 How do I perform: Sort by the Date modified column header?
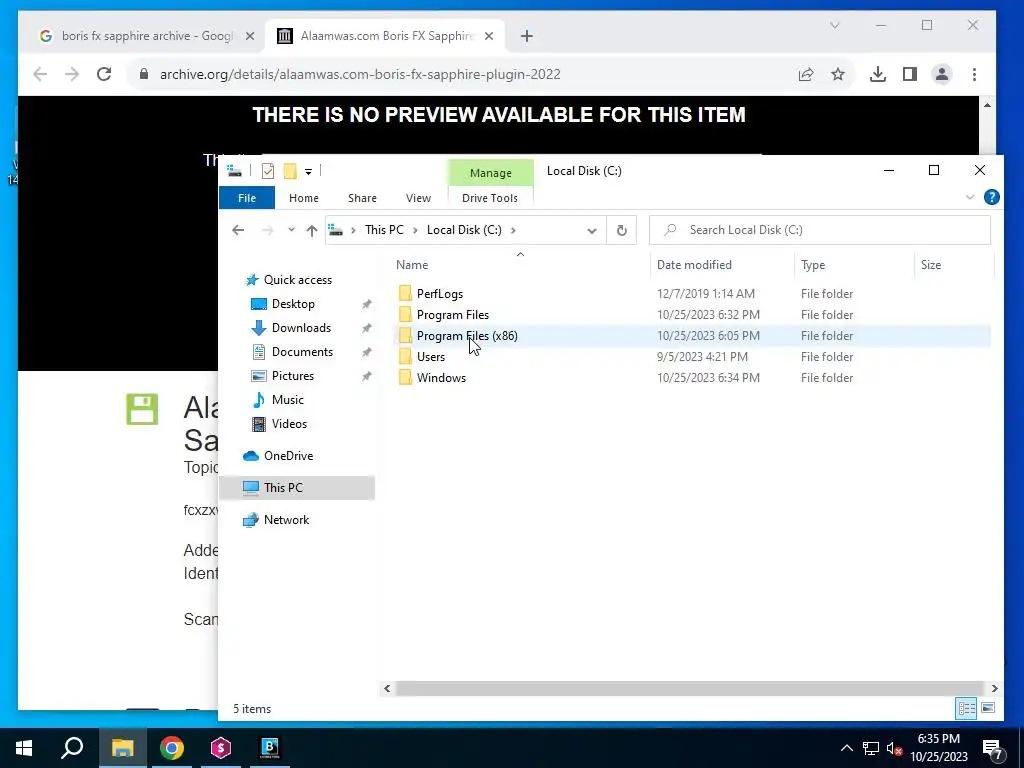694,264
